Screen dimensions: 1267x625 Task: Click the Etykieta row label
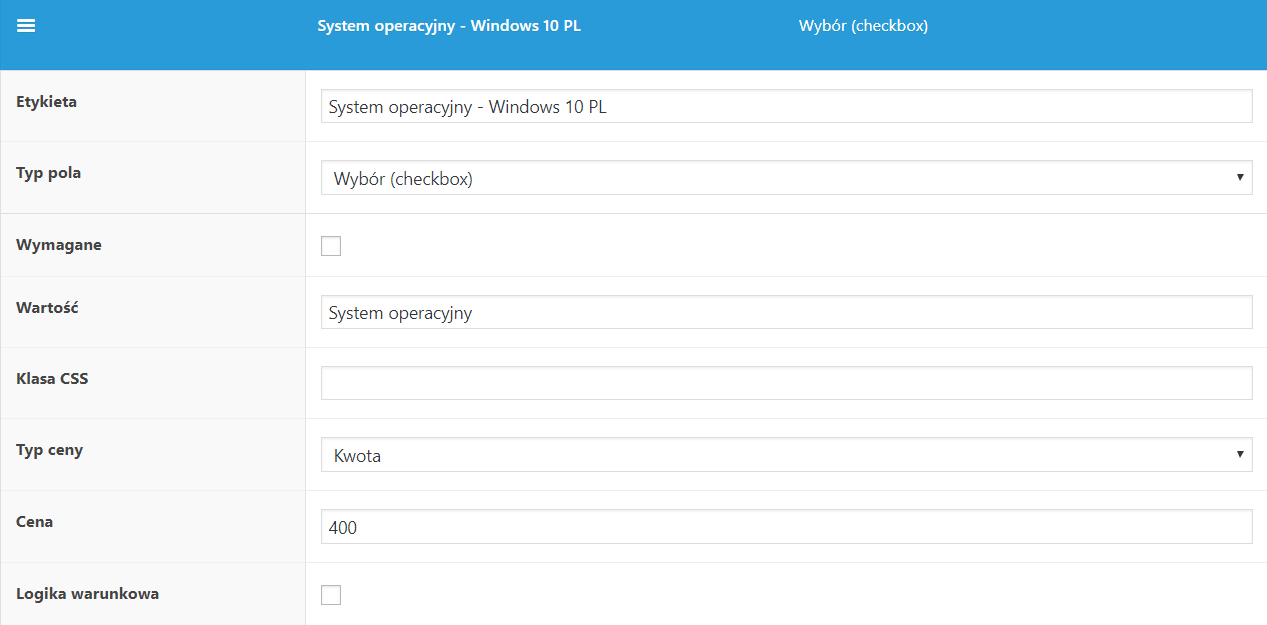46,101
